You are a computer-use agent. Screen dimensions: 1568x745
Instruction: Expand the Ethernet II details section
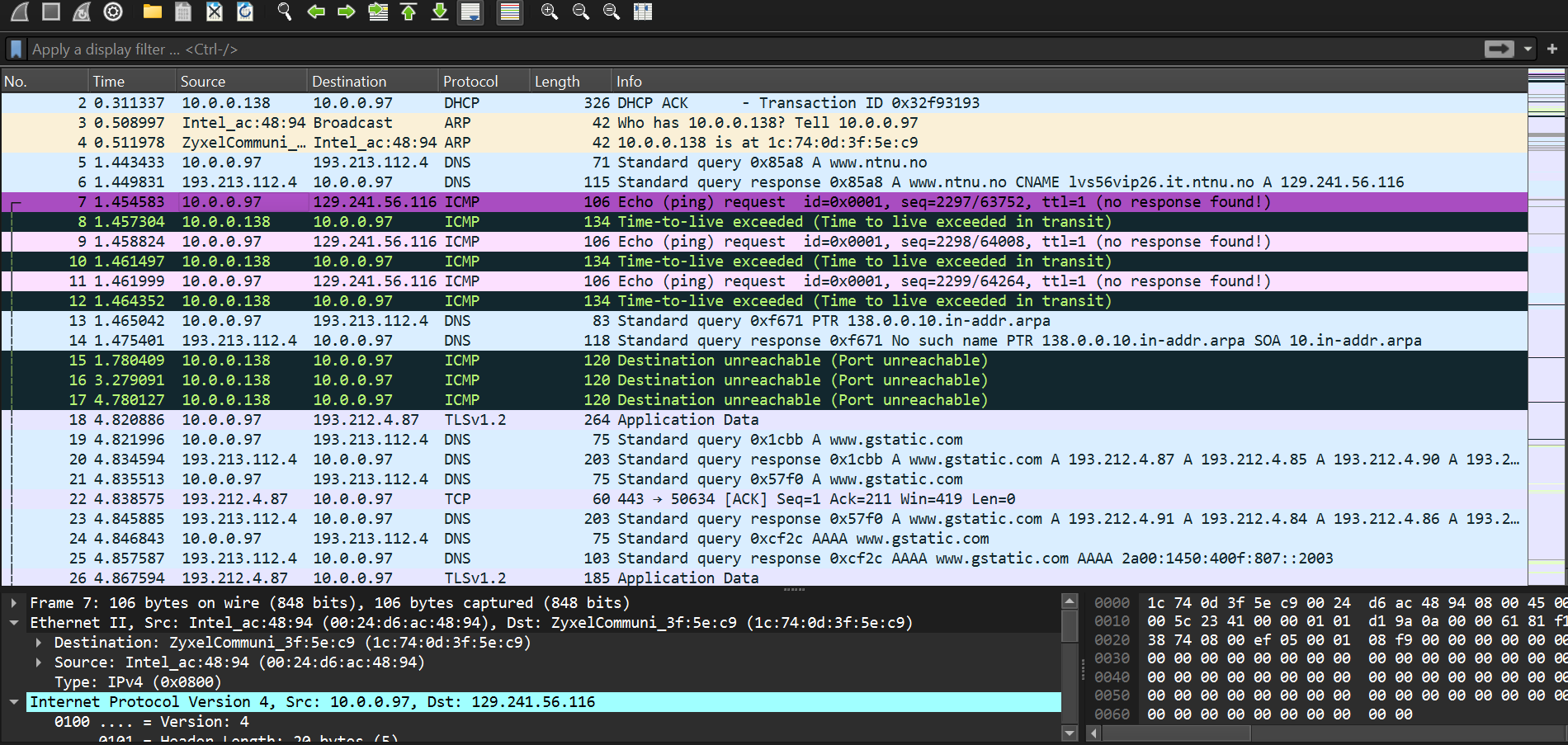[x=13, y=622]
